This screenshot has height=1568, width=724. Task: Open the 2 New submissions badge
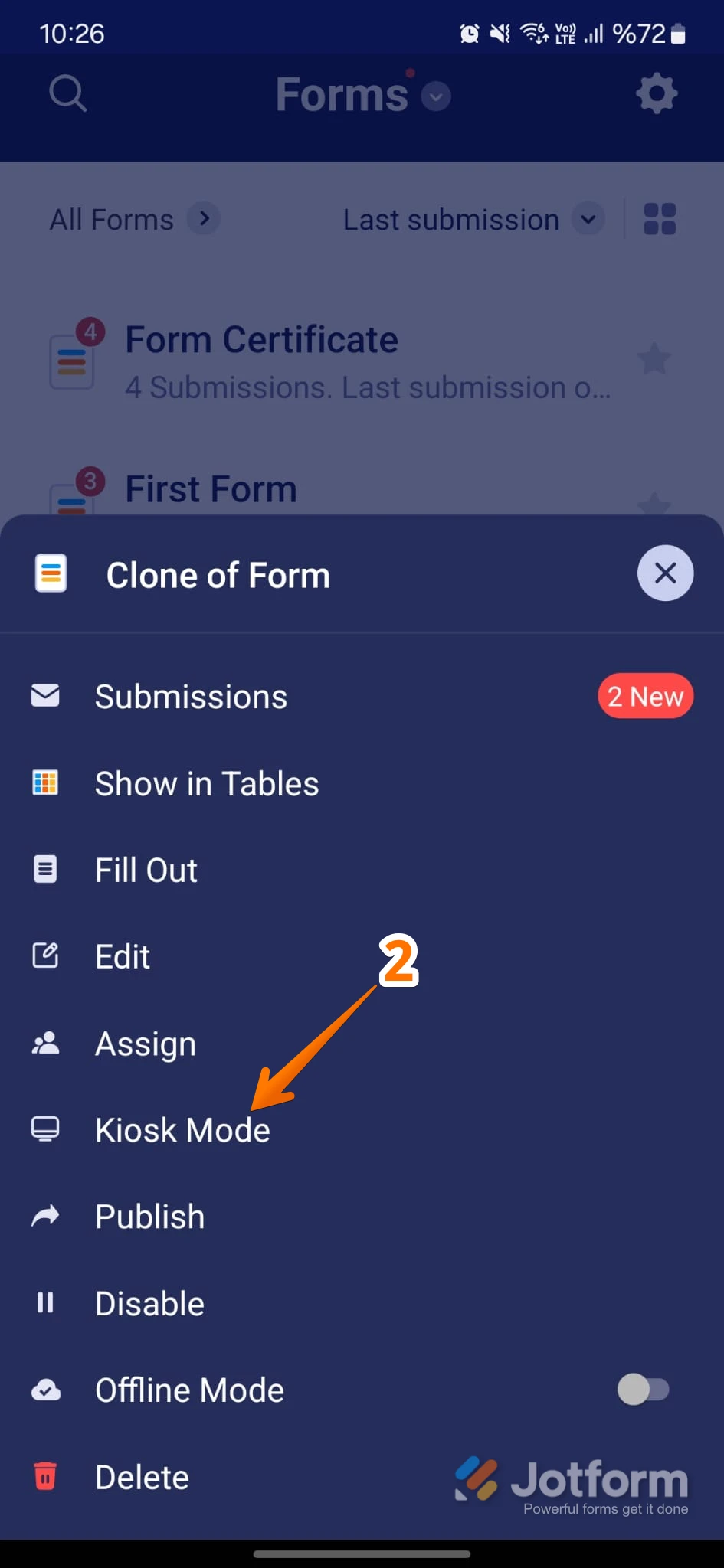point(645,696)
